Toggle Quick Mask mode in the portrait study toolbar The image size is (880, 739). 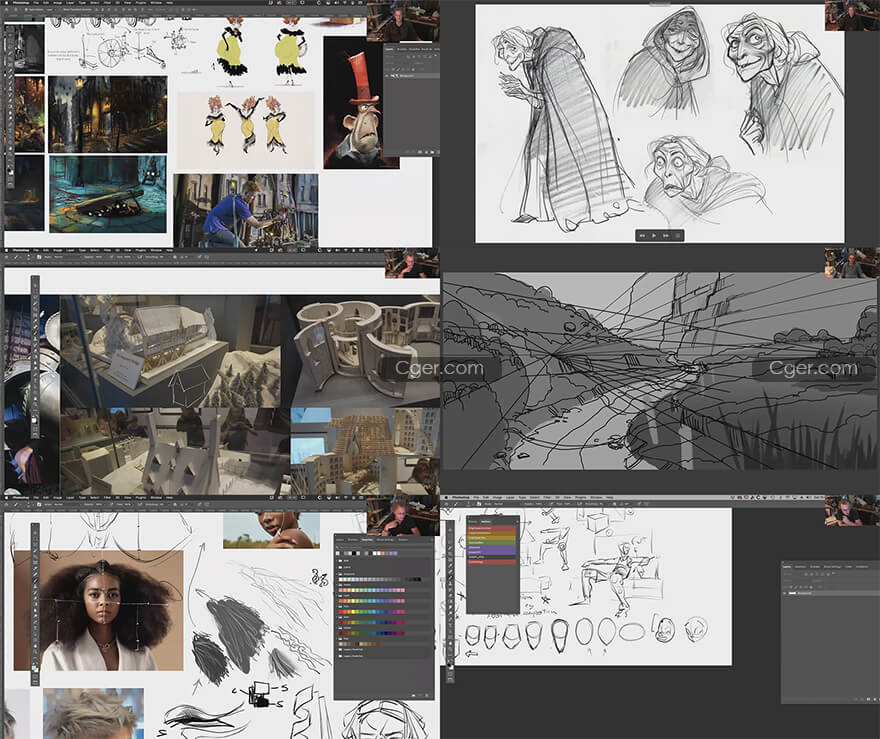35,676
